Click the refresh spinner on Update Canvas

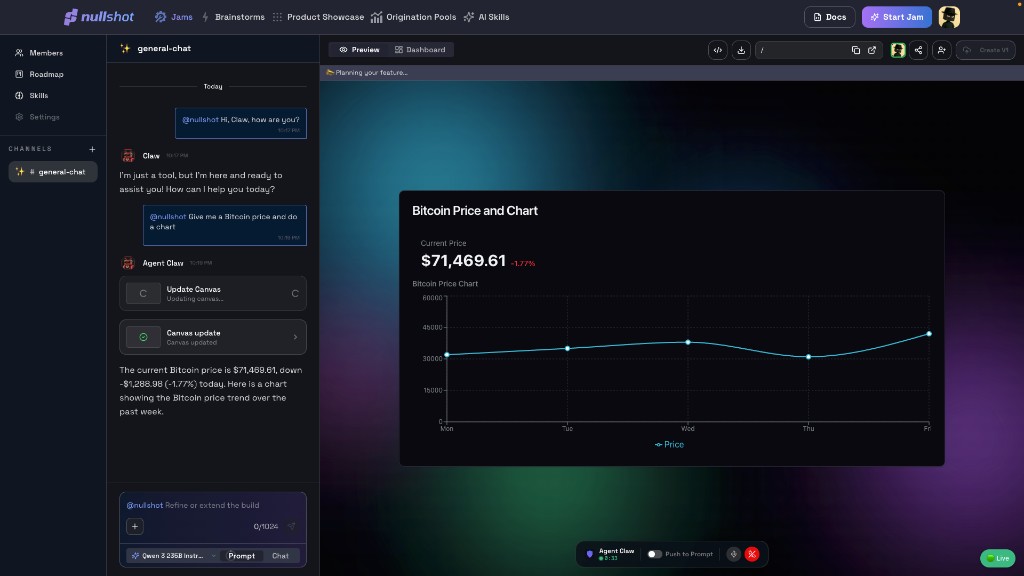click(295, 294)
